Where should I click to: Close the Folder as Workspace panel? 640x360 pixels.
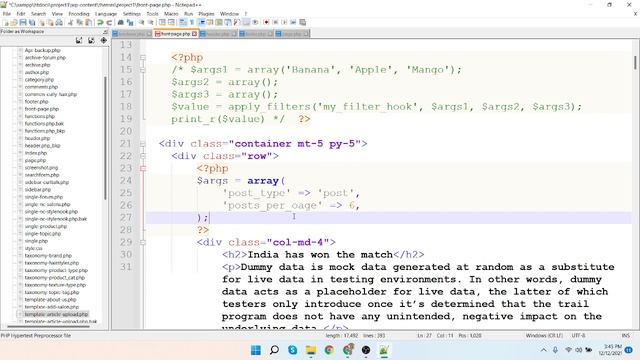pyautogui.click(x=105, y=31)
